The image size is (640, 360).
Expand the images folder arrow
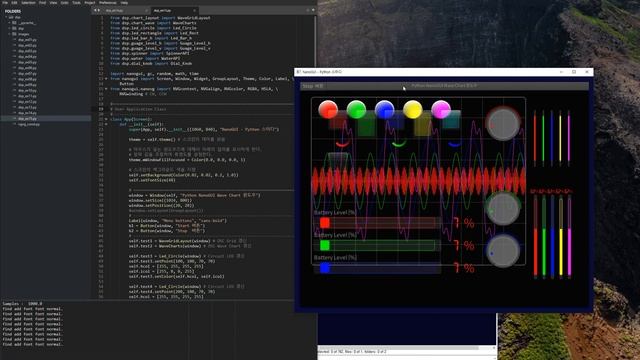click(x=9, y=34)
